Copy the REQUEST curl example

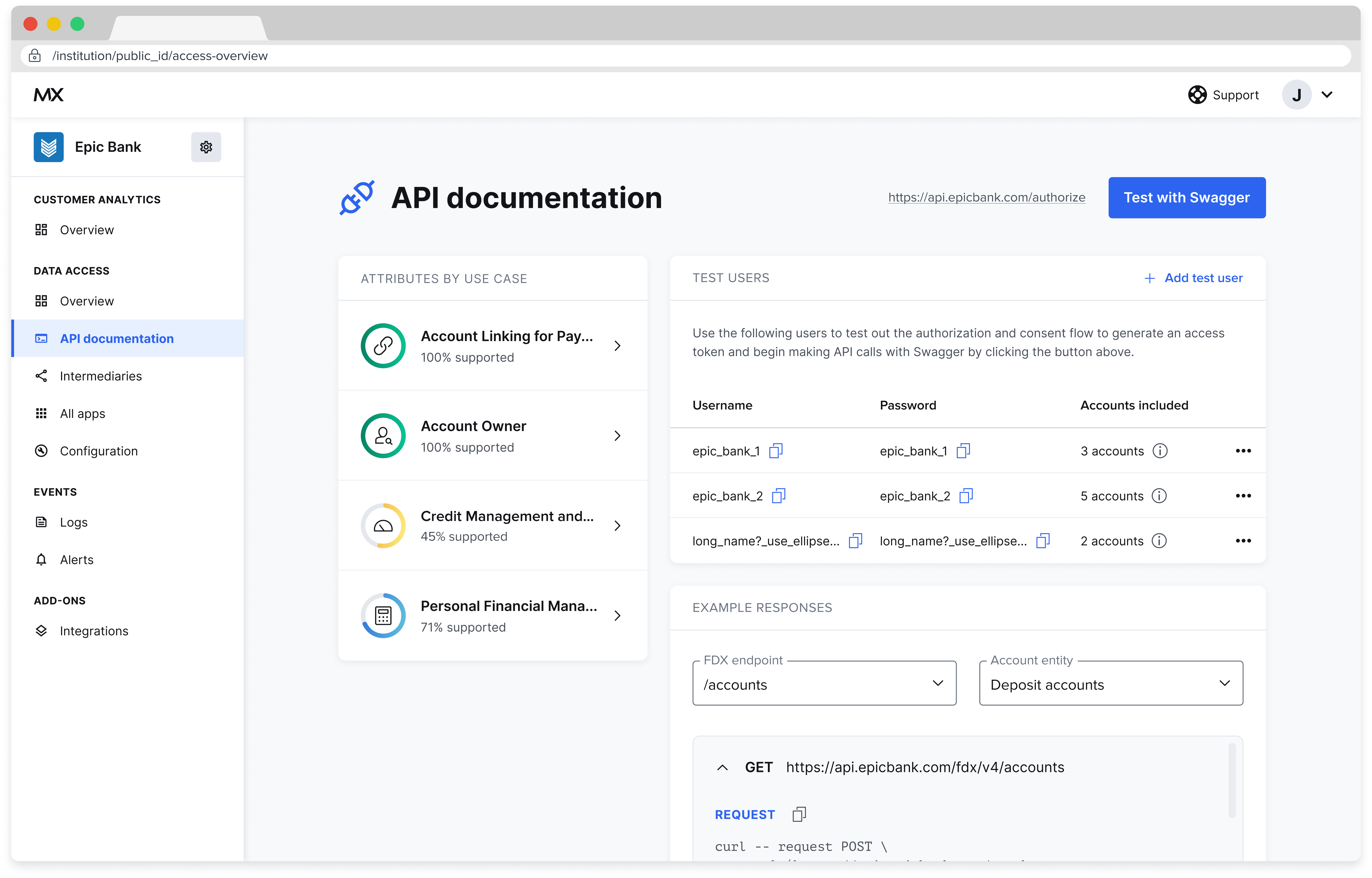800,814
